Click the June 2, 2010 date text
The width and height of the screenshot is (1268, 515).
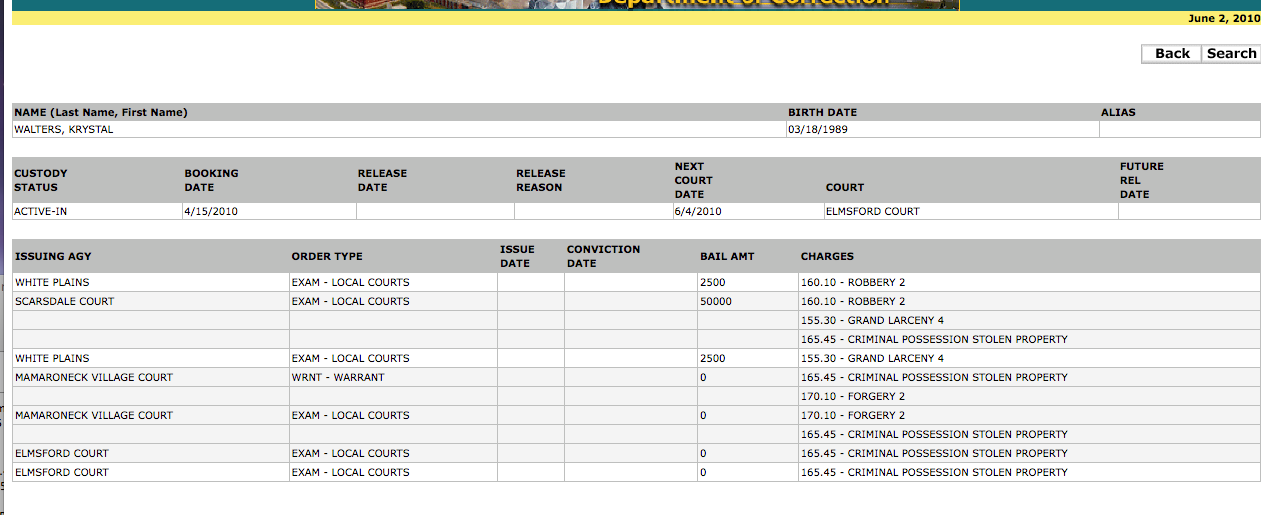click(1223, 19)
